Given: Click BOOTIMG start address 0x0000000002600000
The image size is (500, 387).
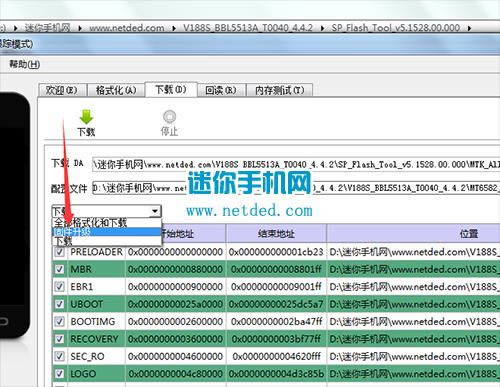Looking at the screenshot, I should (x=175, y=321).
